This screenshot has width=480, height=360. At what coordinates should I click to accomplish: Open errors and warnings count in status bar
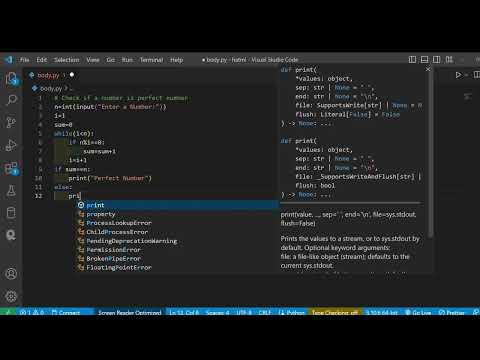coord(32,312)
